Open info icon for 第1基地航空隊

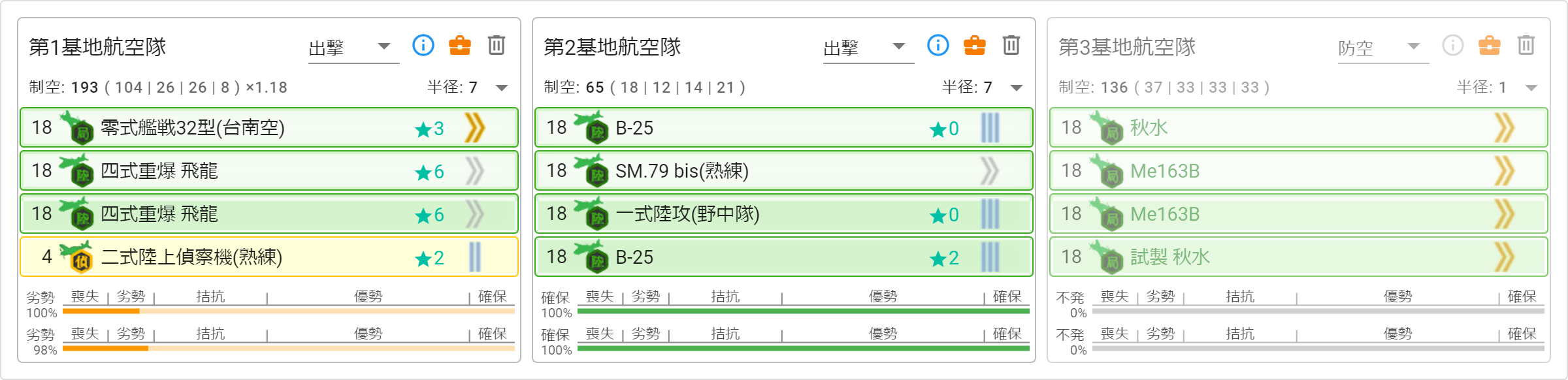point(423,45)
